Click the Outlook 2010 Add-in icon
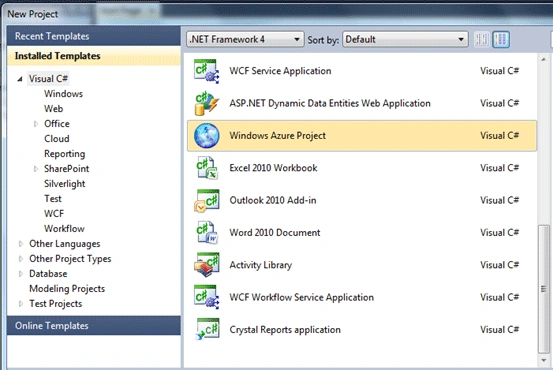This screenshot has height=370, width=553. tap(207, 200)
